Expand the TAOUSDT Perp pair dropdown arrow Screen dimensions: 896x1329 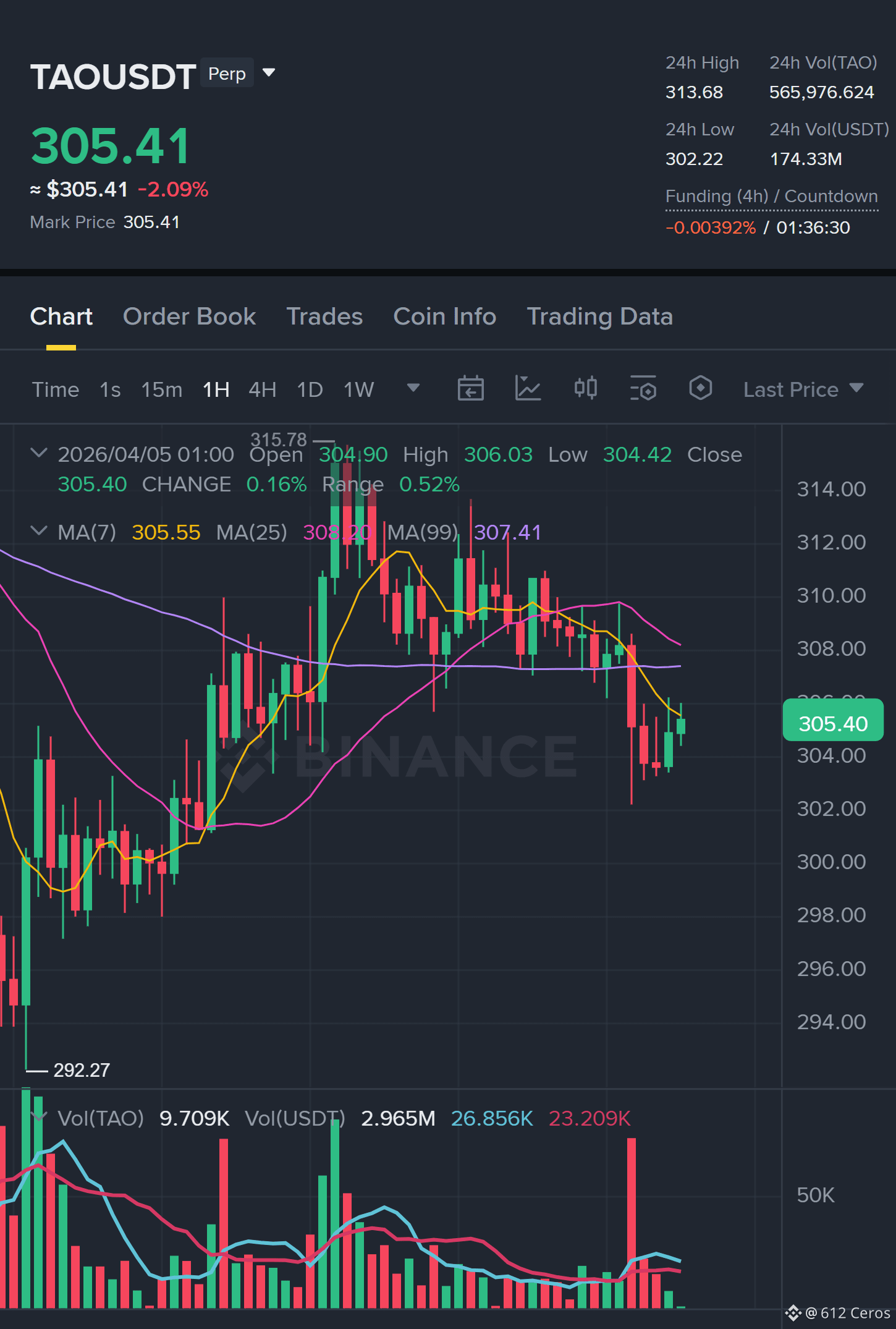(x=269, y=73)
